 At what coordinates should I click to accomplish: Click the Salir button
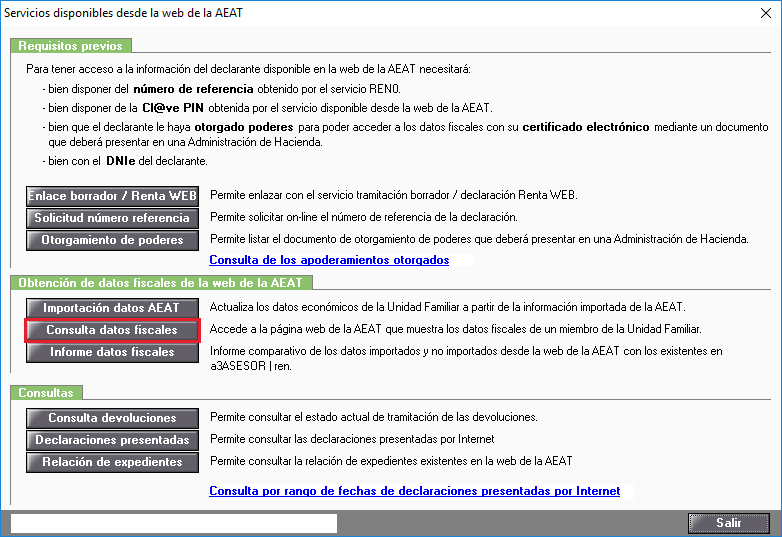pos(729,523)
